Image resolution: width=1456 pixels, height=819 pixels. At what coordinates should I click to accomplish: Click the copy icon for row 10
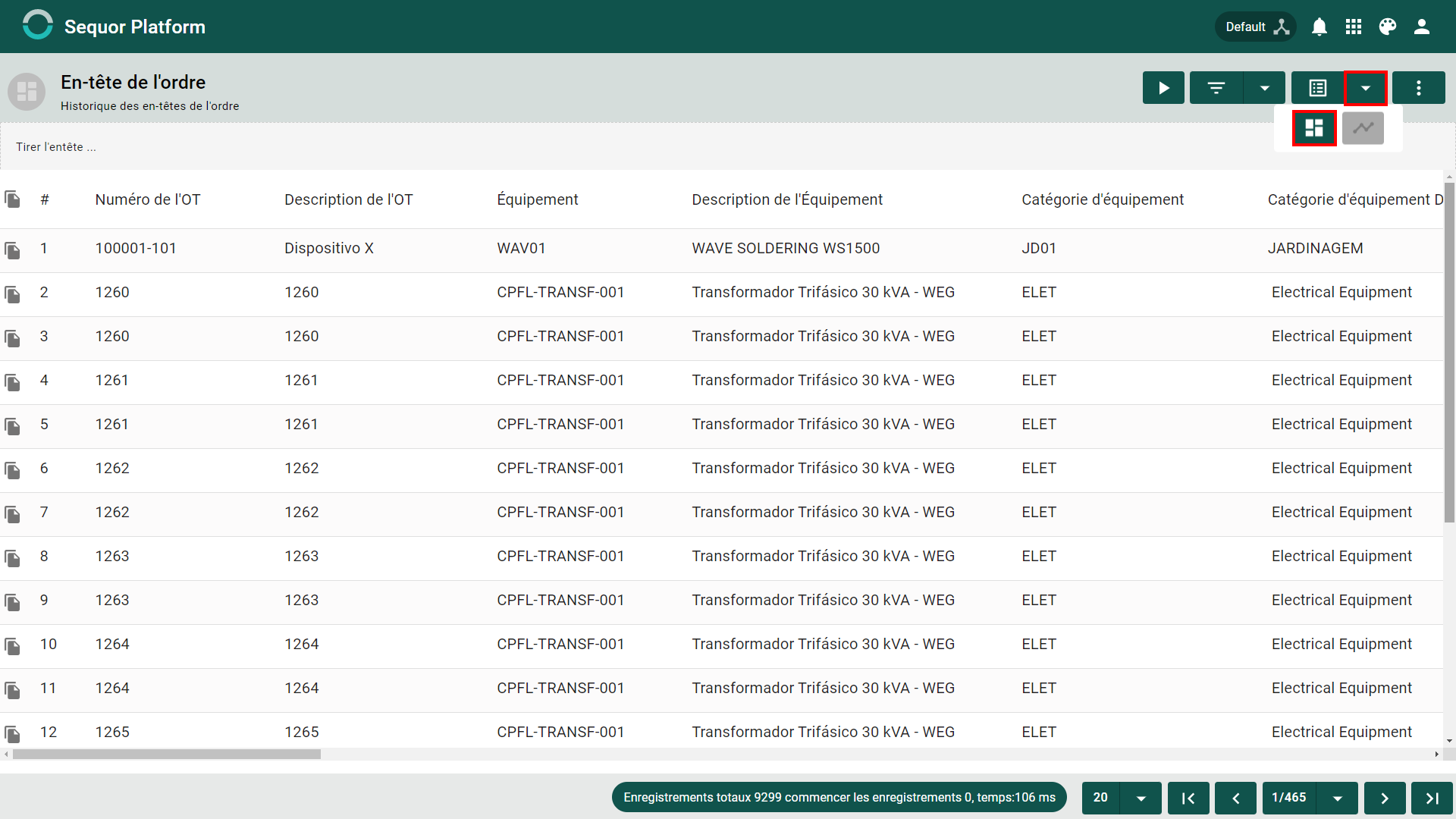pos(12,646)
